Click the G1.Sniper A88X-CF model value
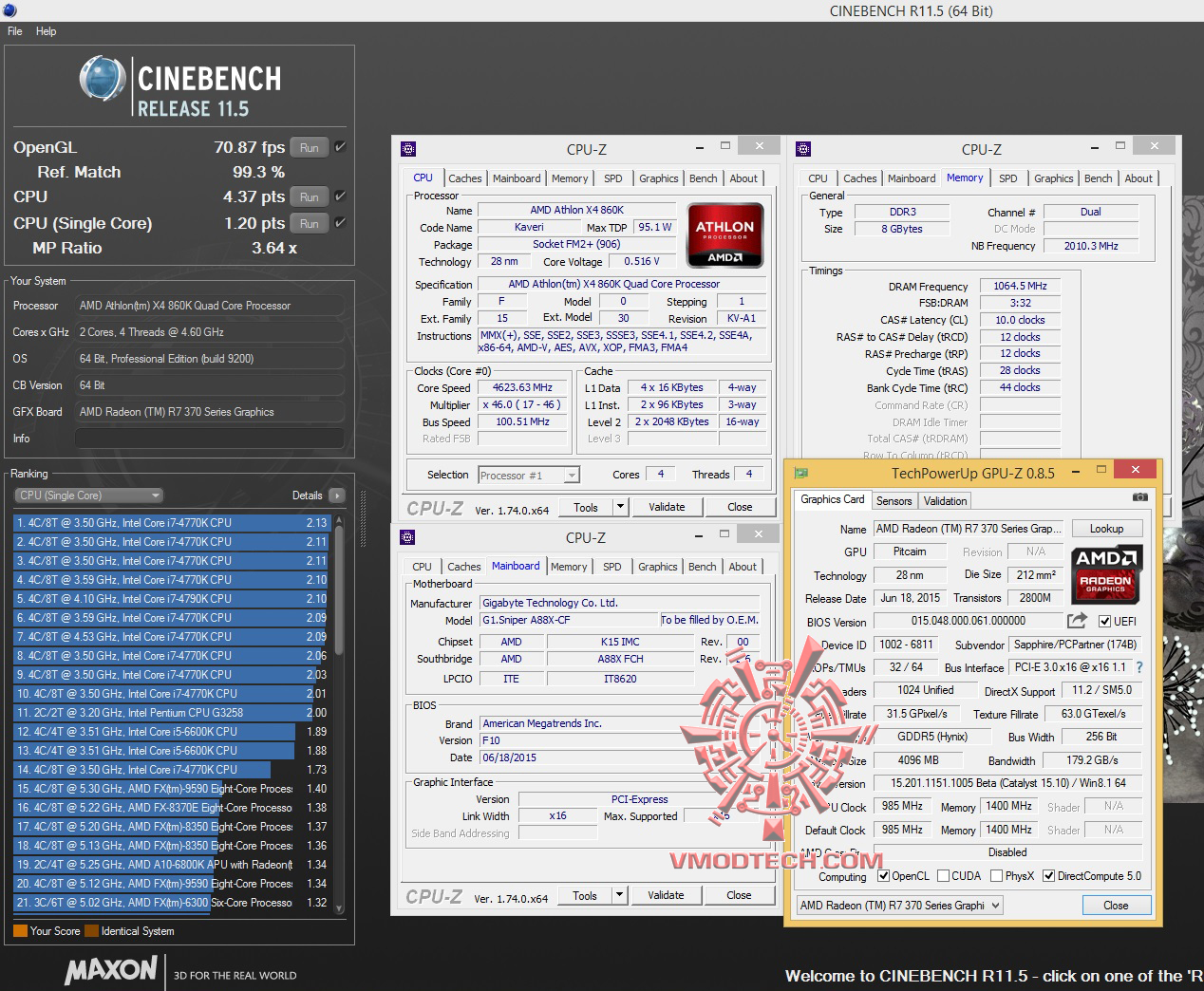Screen dimensions: 1204x991 click(569, 620)
